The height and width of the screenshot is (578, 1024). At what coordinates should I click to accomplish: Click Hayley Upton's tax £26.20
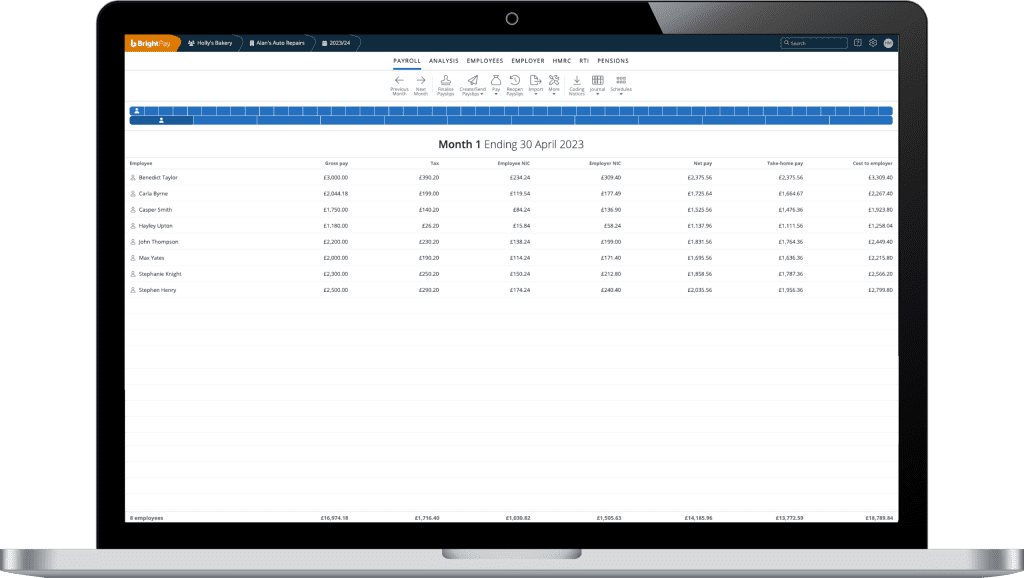tap(430, 226)
